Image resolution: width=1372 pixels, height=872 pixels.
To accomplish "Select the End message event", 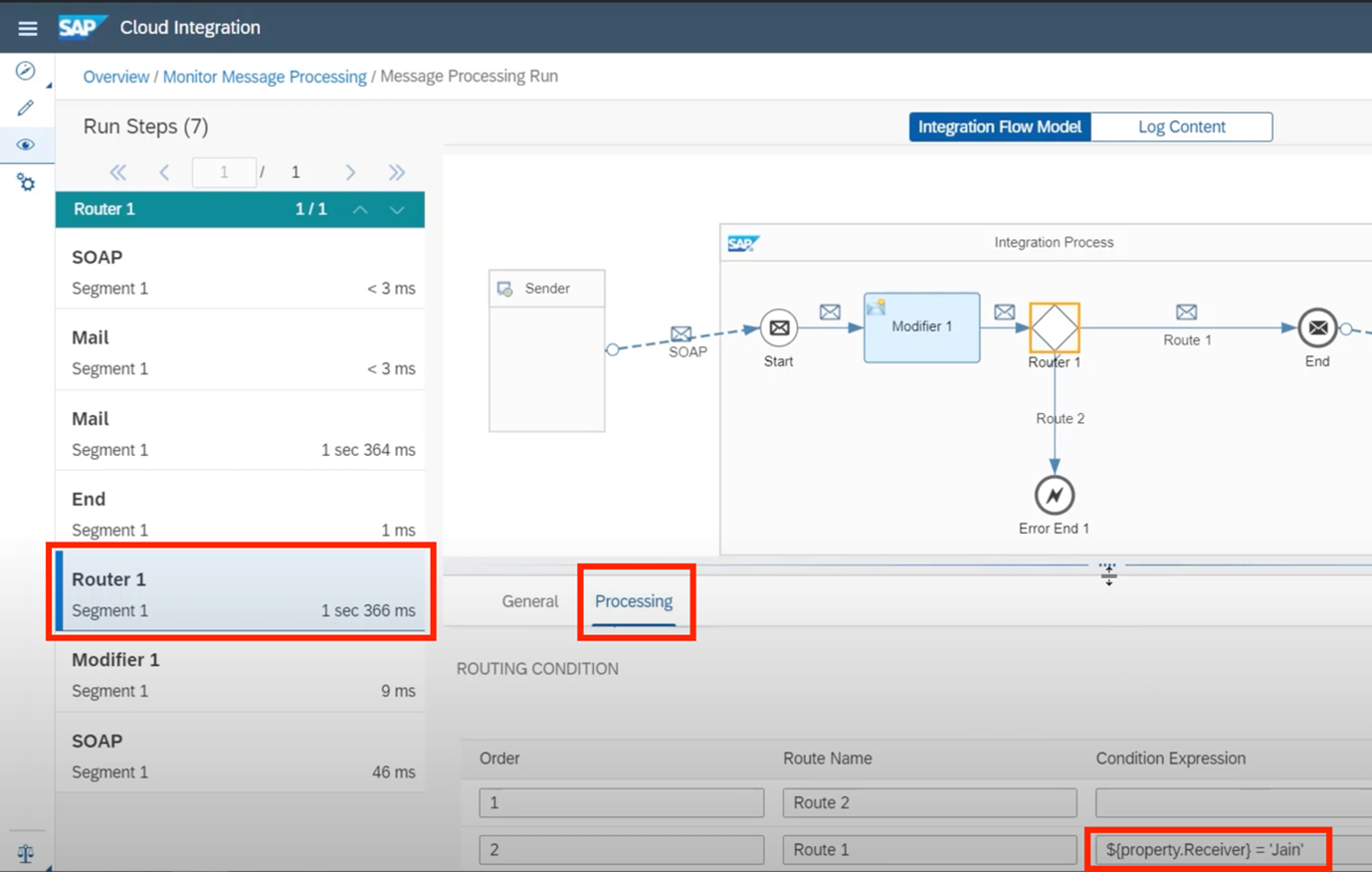I will [1317, 327].
